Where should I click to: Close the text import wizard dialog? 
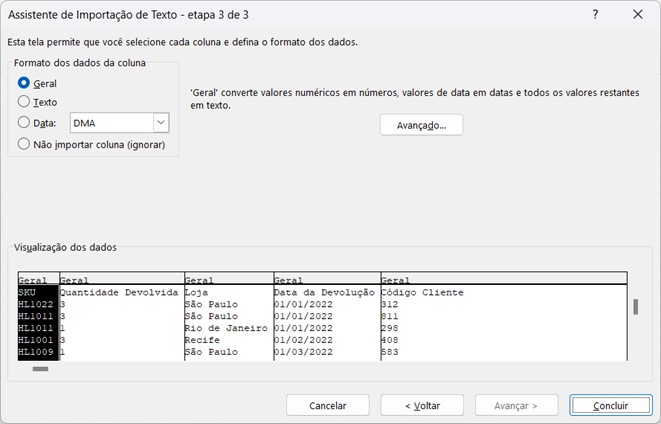pyautogui.click(x=638, y=14)
